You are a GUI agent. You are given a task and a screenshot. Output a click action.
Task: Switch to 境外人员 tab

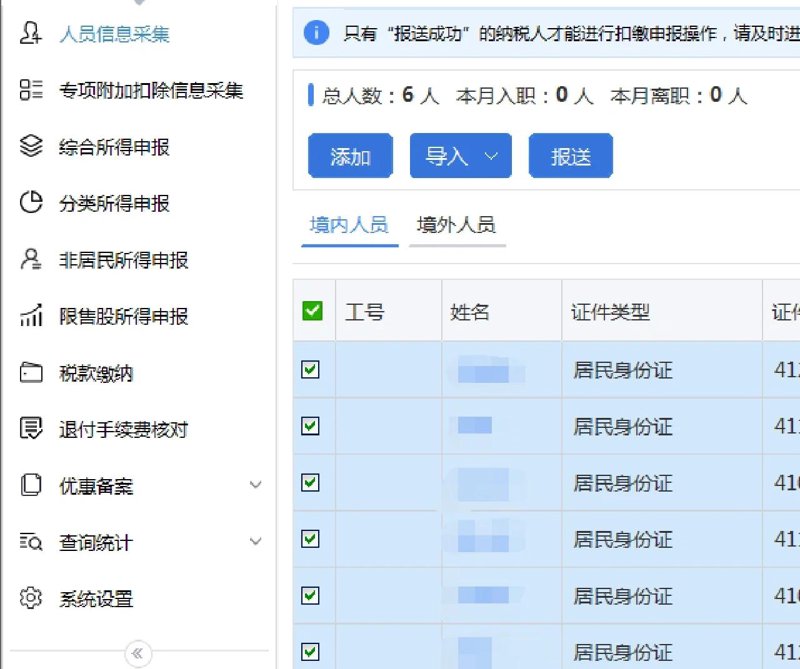(x=457, y=225)
